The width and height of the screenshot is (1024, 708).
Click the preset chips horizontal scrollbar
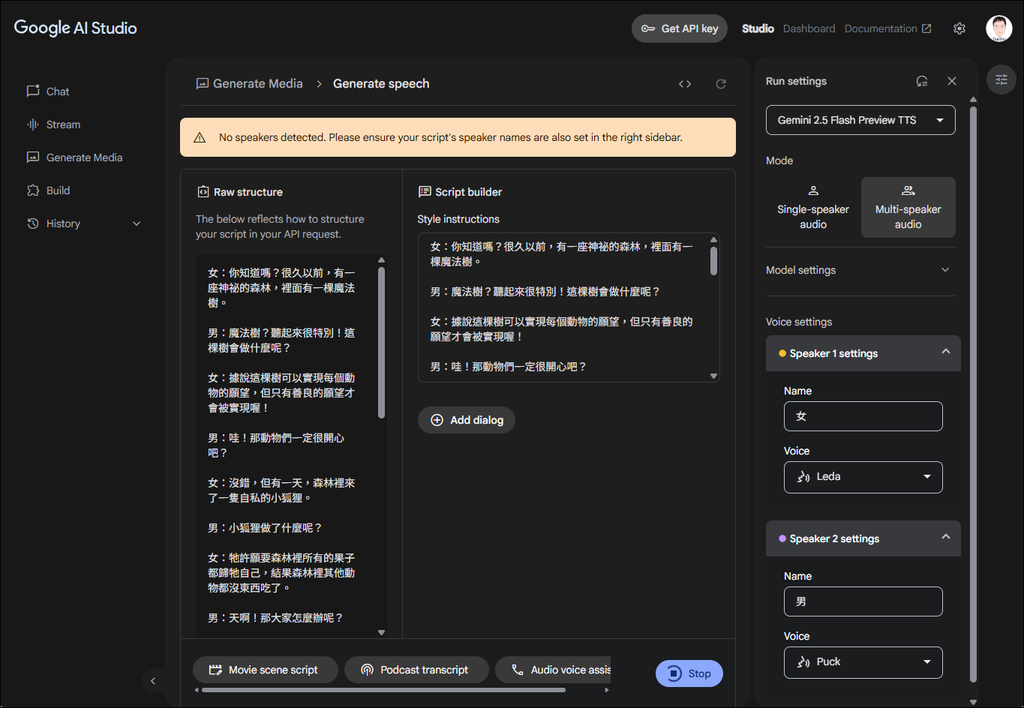[383, 690]
